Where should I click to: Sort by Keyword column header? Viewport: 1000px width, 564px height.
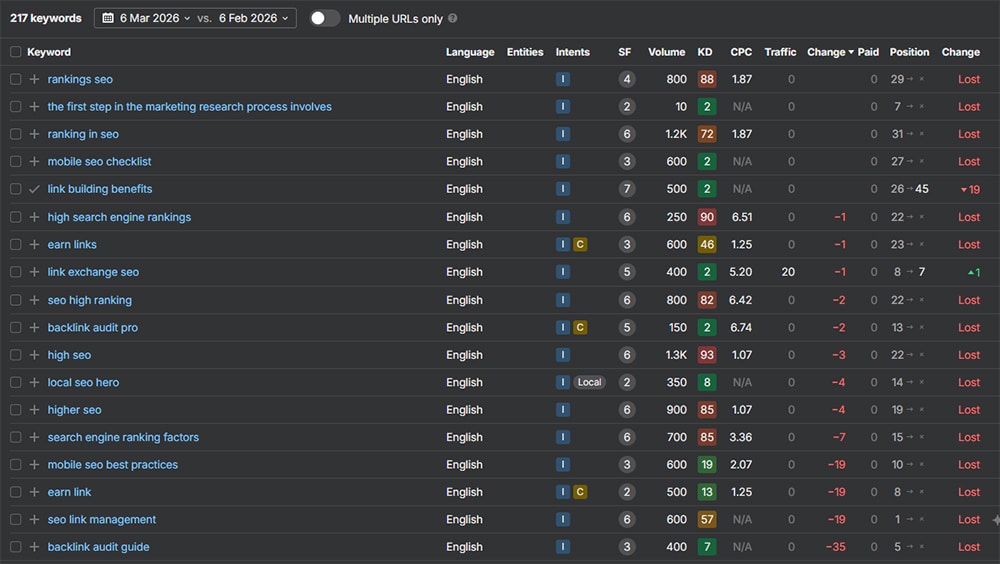[48, 52]
